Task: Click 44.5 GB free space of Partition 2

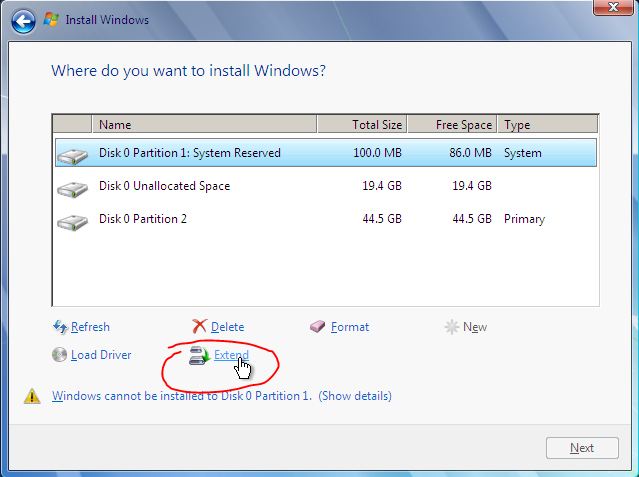Action: tap(472, 219)
